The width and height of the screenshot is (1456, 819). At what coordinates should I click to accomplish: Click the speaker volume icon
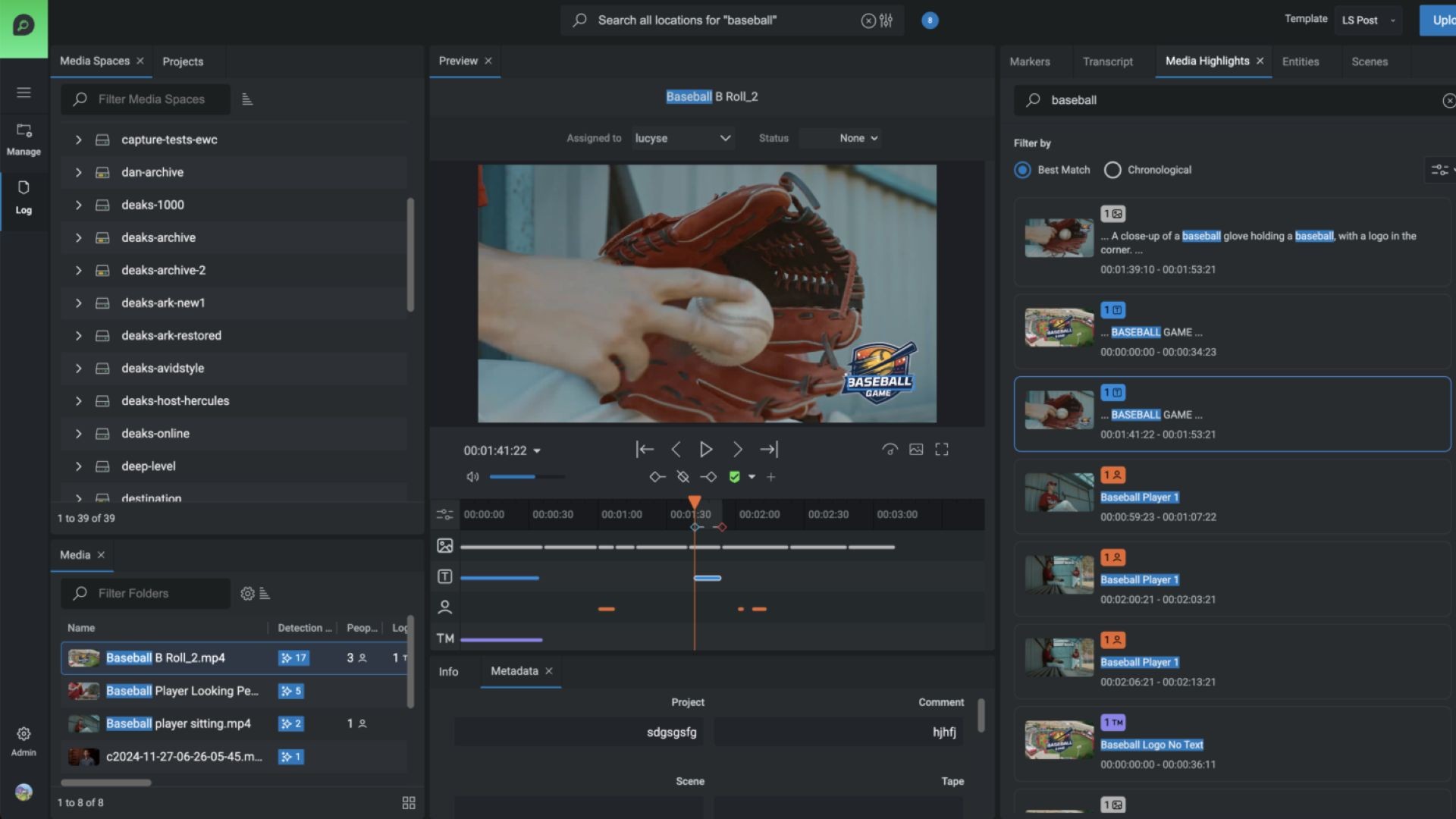(x=472, y=477)
